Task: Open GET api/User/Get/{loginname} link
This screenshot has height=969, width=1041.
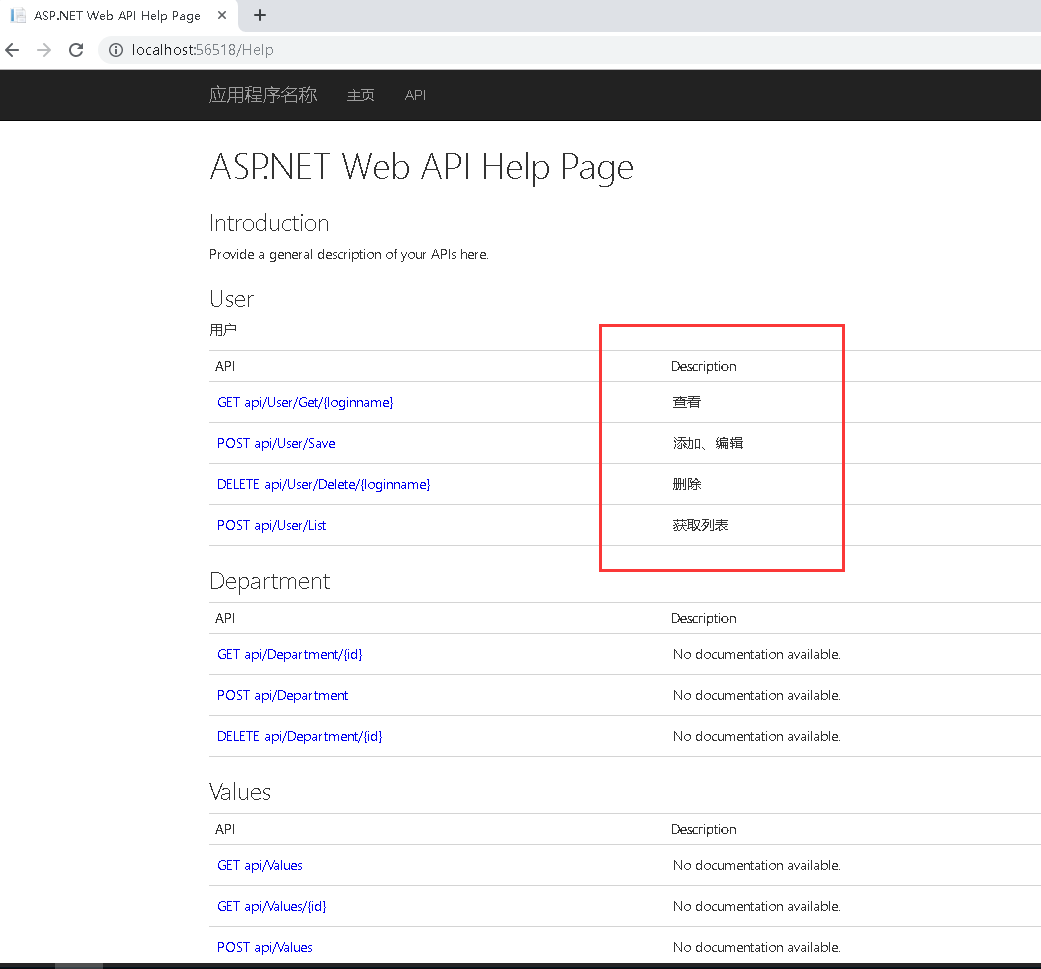Action: coord(305,402)
